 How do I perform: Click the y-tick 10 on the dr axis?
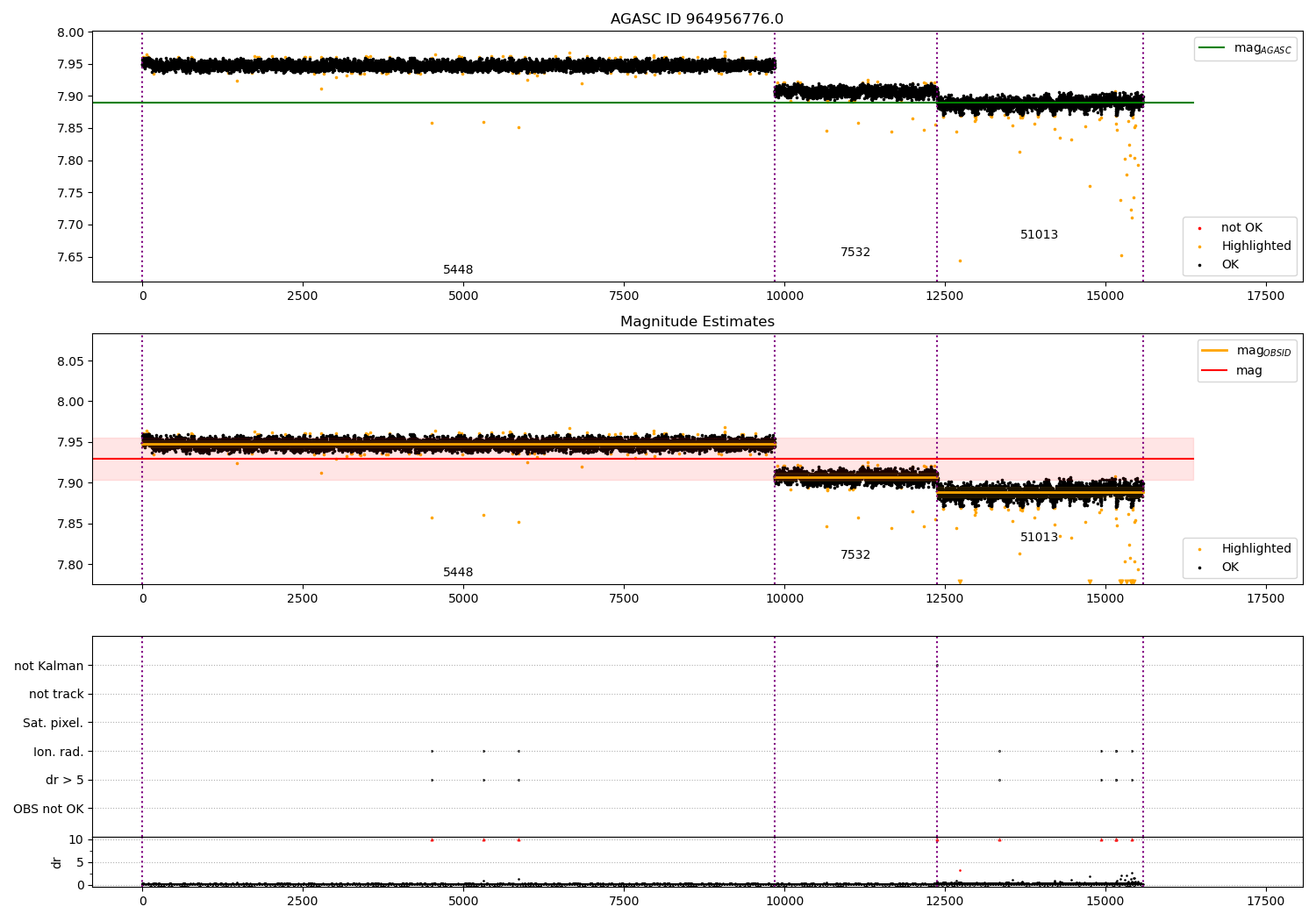click(x=76, y=839)
